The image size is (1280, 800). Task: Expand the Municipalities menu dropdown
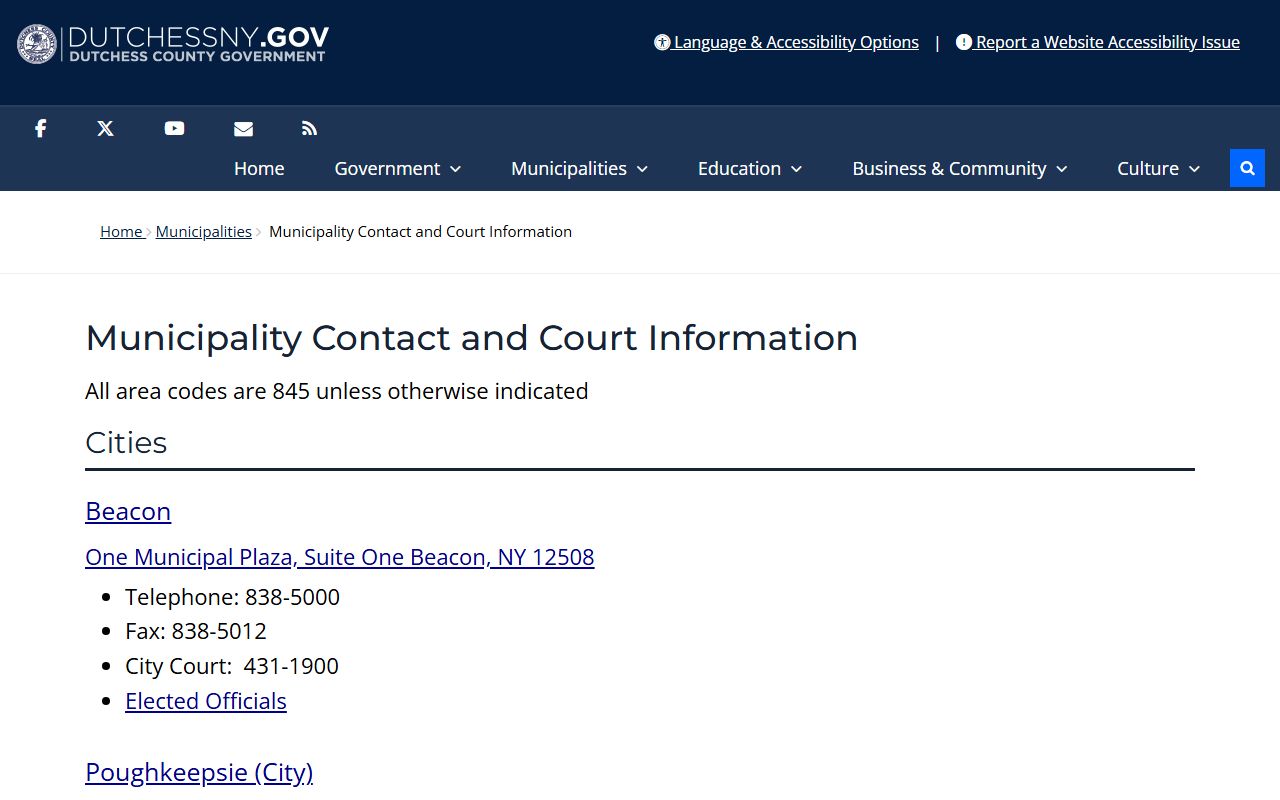click(x=580, y=168)
